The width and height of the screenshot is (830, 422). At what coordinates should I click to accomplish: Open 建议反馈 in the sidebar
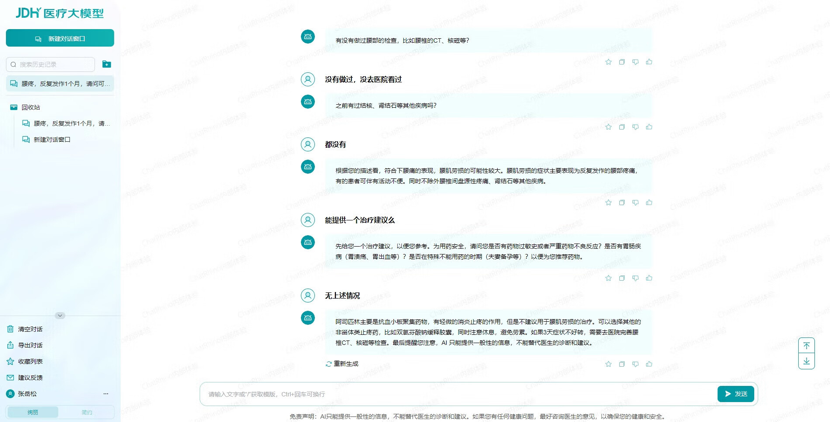(x=25, y=378)
